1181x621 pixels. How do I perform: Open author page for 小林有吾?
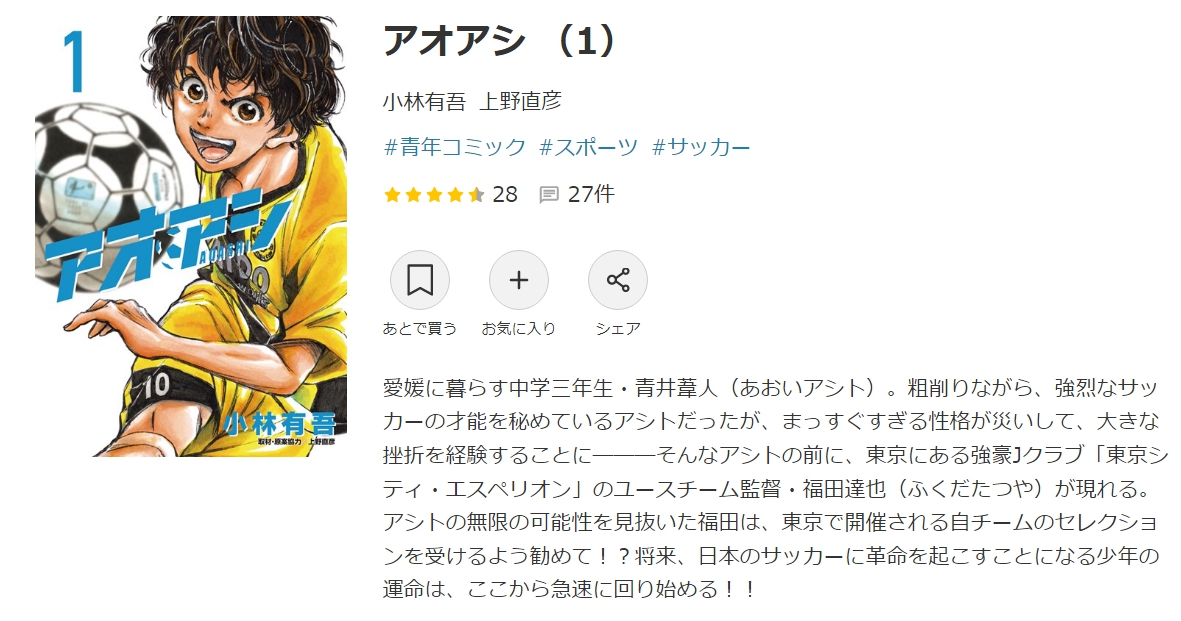coord(424,101)
